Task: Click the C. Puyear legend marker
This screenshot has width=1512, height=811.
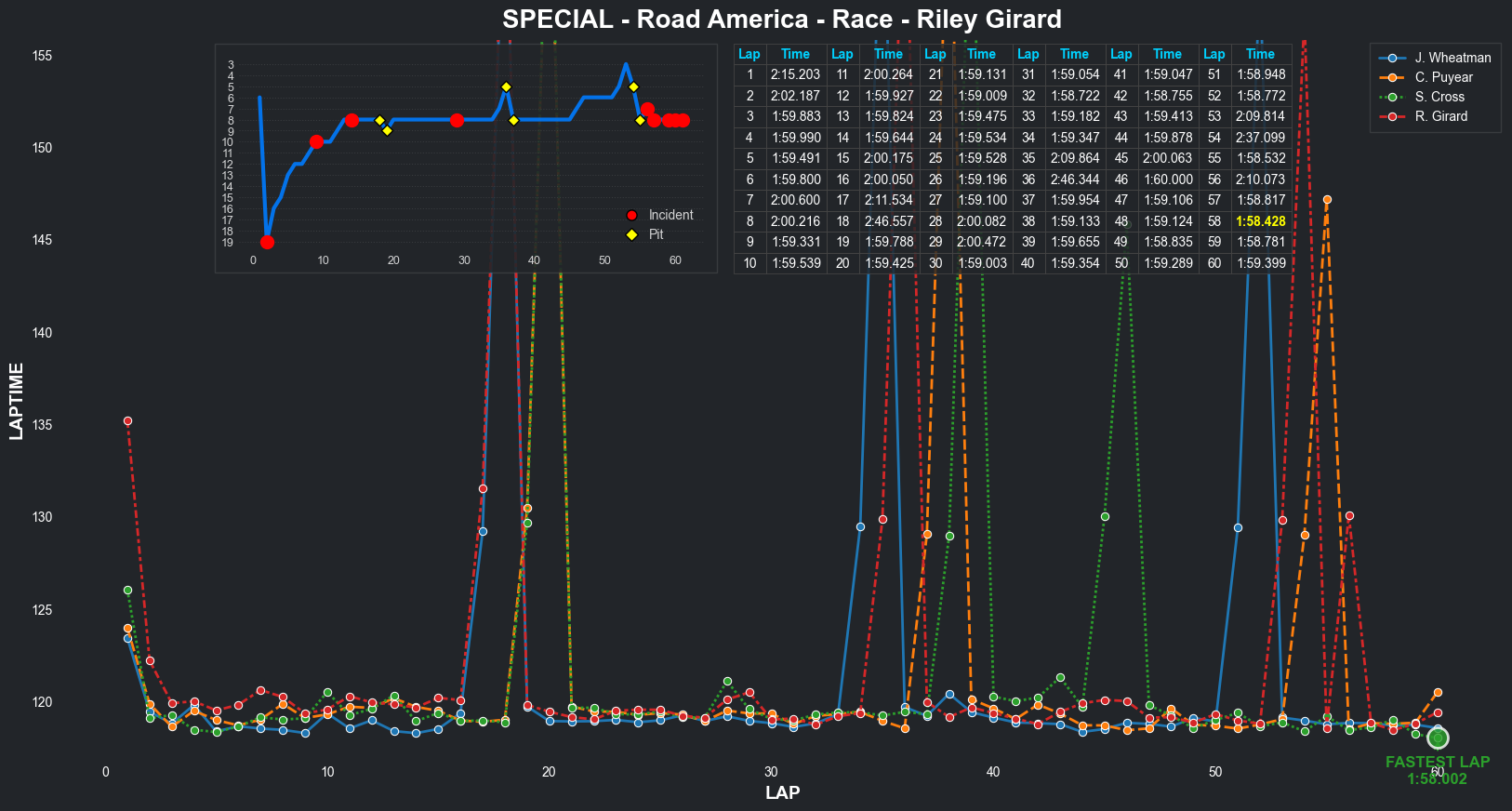Action: [x=1392, y=77]
